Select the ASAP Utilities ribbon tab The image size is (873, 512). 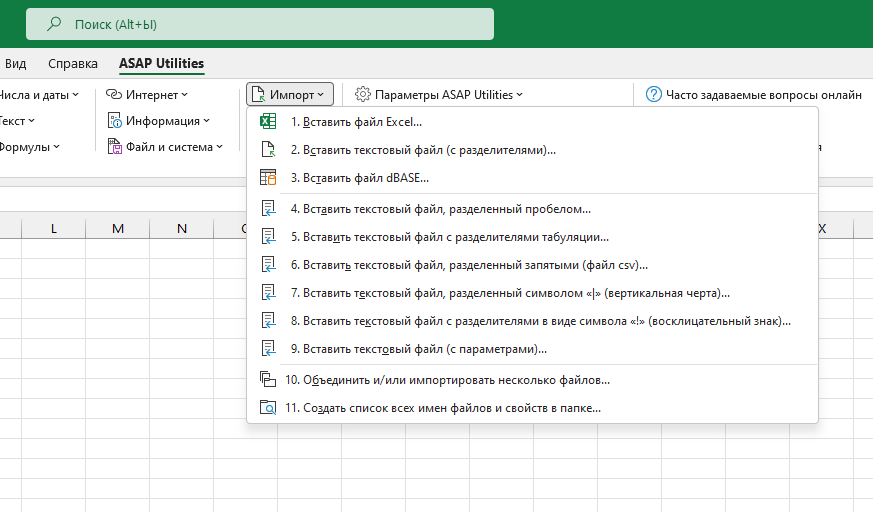(x=161, y=63)
